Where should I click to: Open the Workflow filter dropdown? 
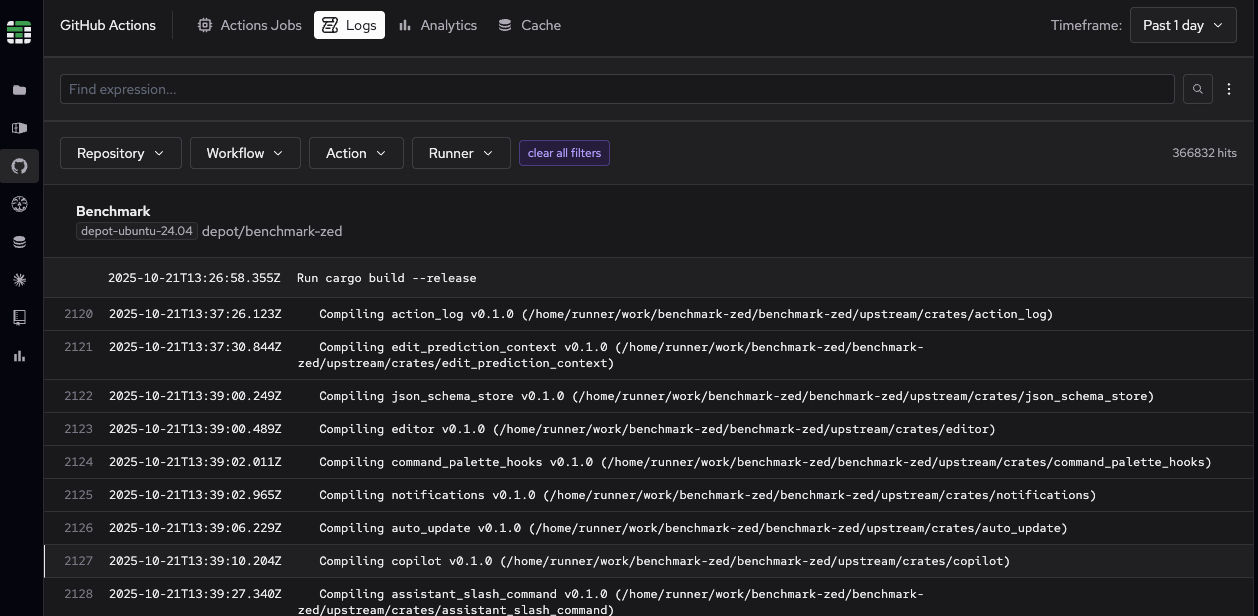pyautogui.click(x=244, y=153)
